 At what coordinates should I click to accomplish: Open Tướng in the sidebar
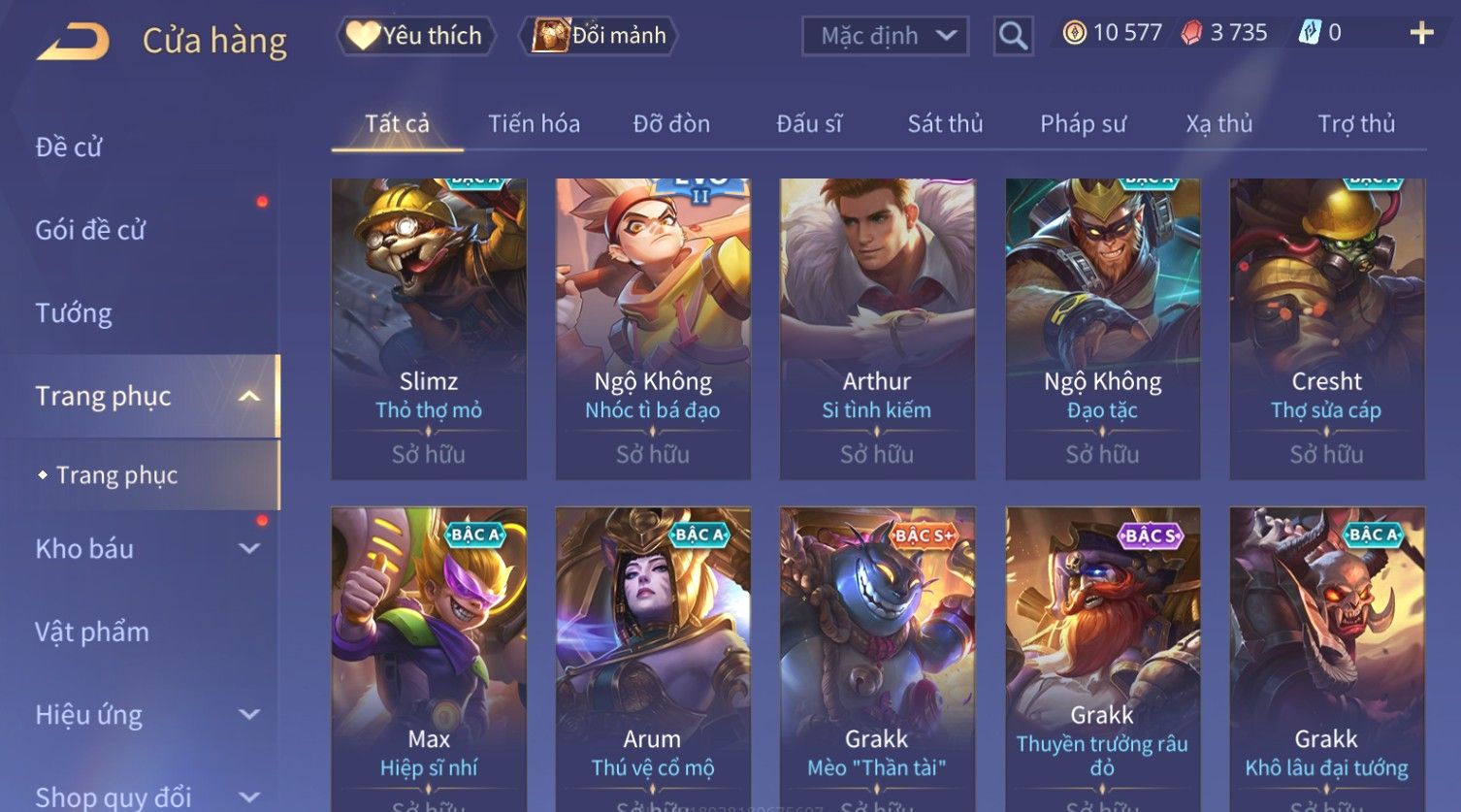[74, 313]
